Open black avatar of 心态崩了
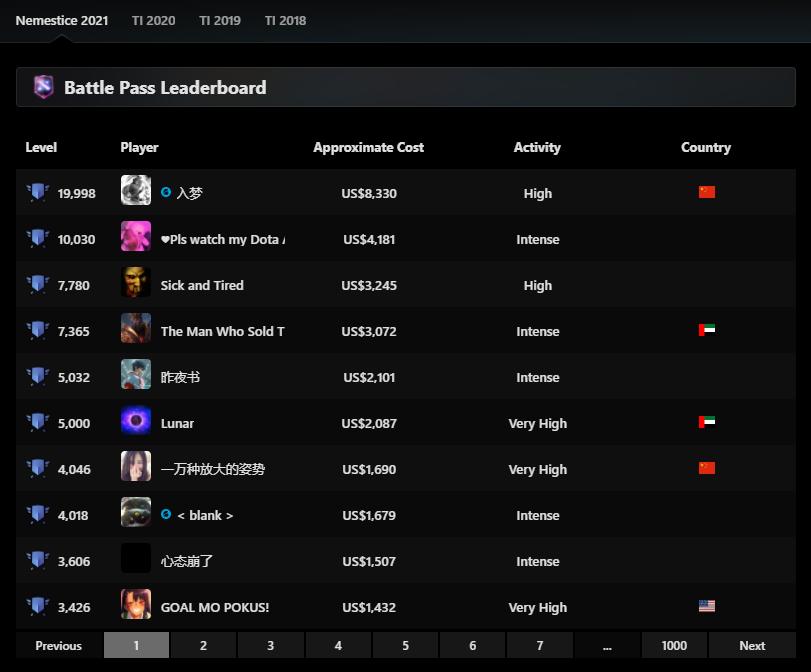The width and height of the screenshot is (811, 672). click(136, 558)
